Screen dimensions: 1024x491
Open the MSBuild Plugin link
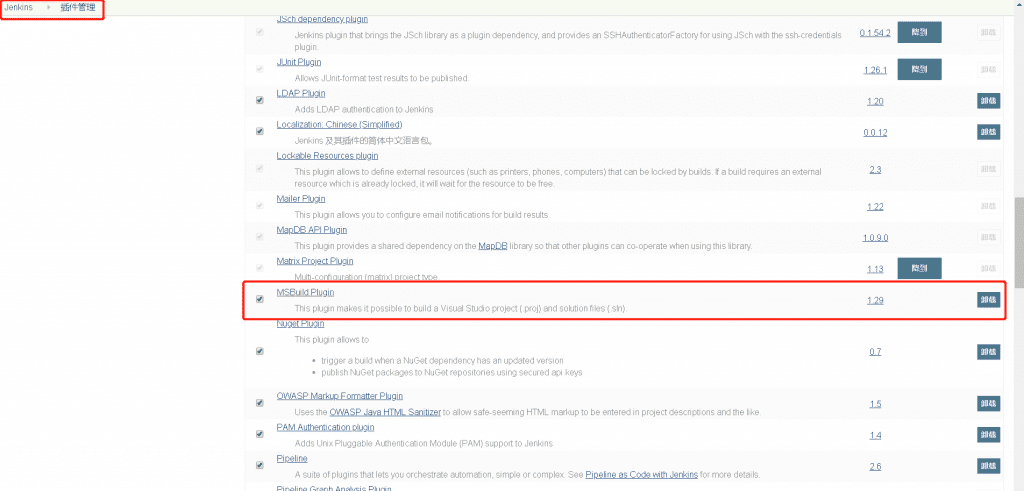tap(305, 293)
